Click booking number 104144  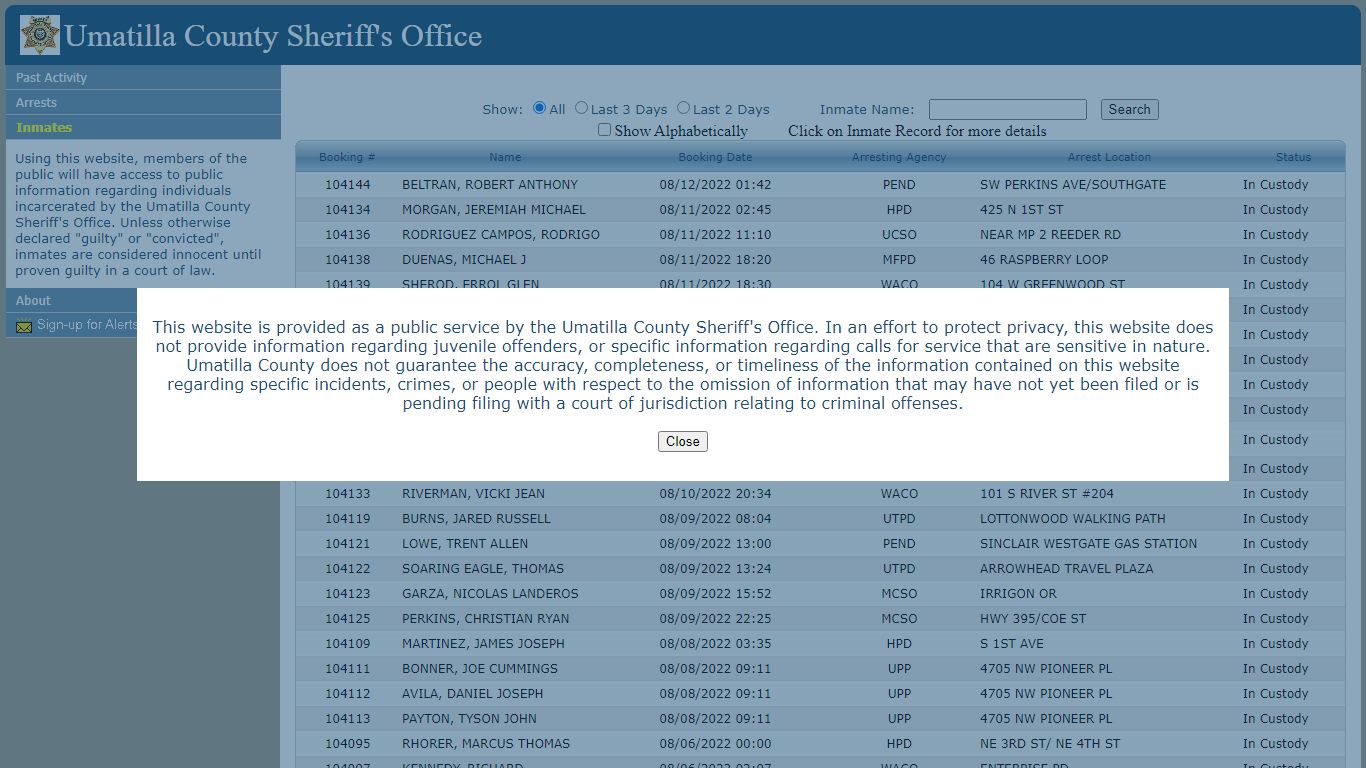(347, 184)
